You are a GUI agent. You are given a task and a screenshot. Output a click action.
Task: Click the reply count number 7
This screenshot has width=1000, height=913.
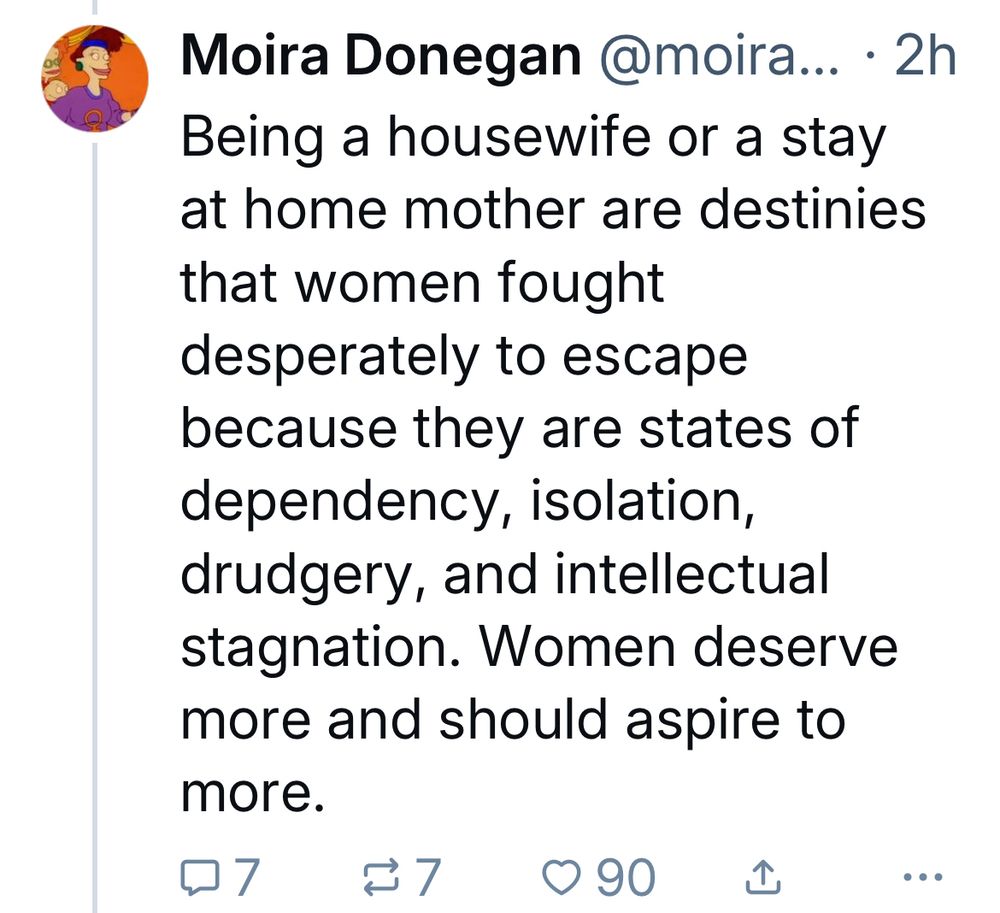tap(246, 877)
